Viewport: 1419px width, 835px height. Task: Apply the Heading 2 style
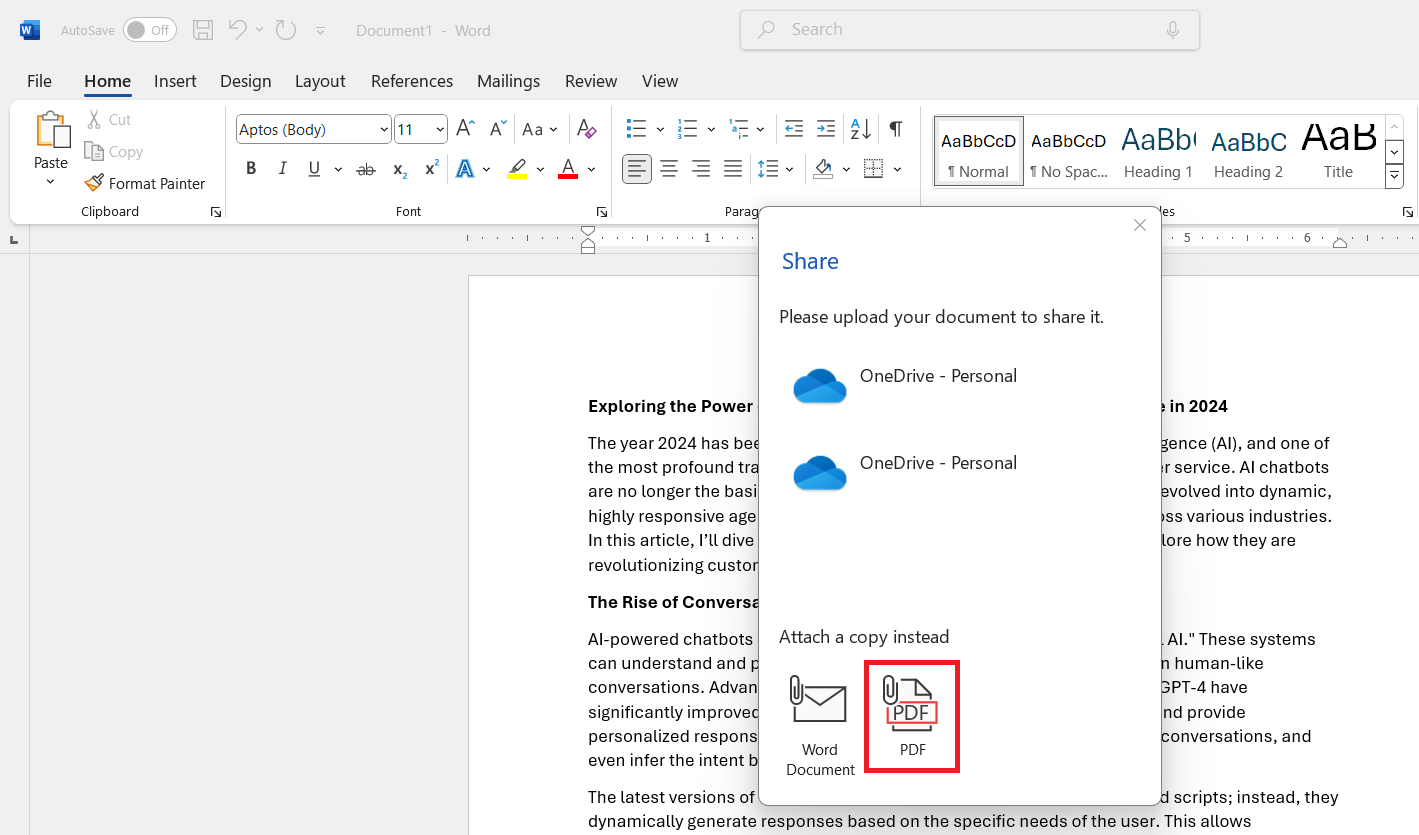(x=1248, y=151)
